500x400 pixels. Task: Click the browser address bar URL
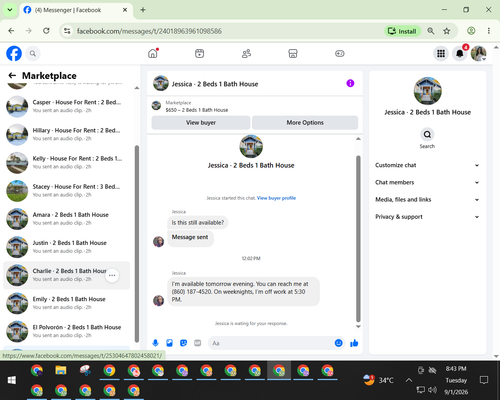point(149,31)
